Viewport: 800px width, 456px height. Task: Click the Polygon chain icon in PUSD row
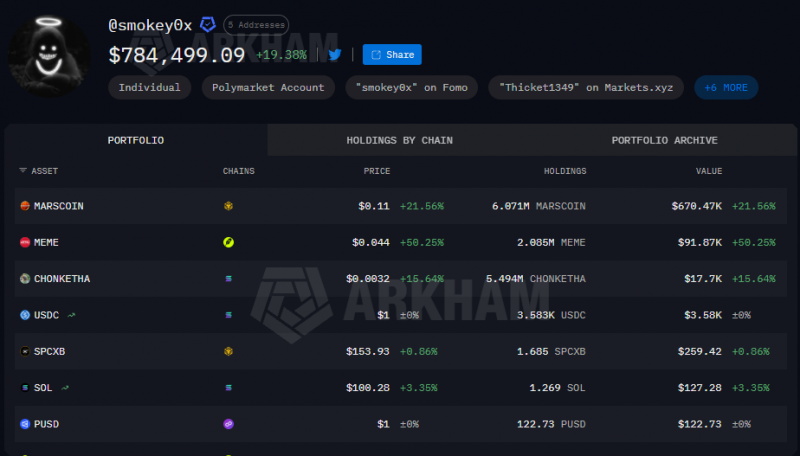[228, 424]
